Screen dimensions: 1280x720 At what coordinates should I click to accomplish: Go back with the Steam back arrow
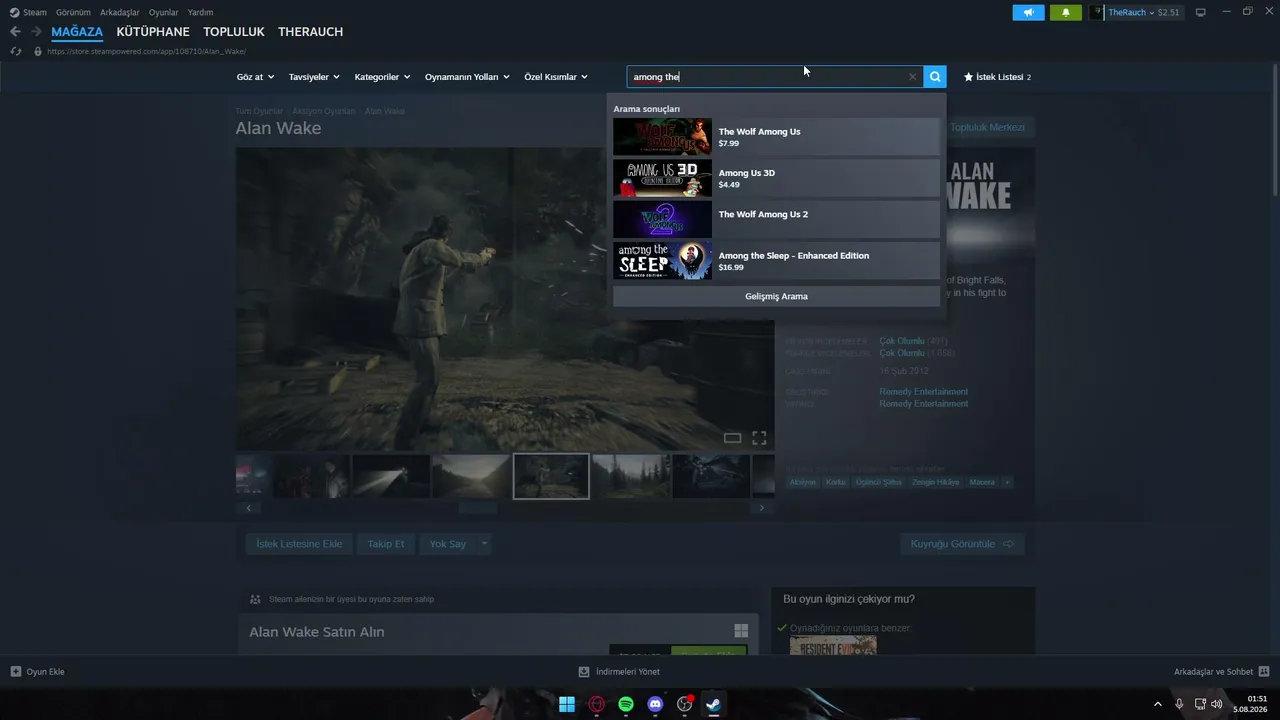tap(15, 32)
